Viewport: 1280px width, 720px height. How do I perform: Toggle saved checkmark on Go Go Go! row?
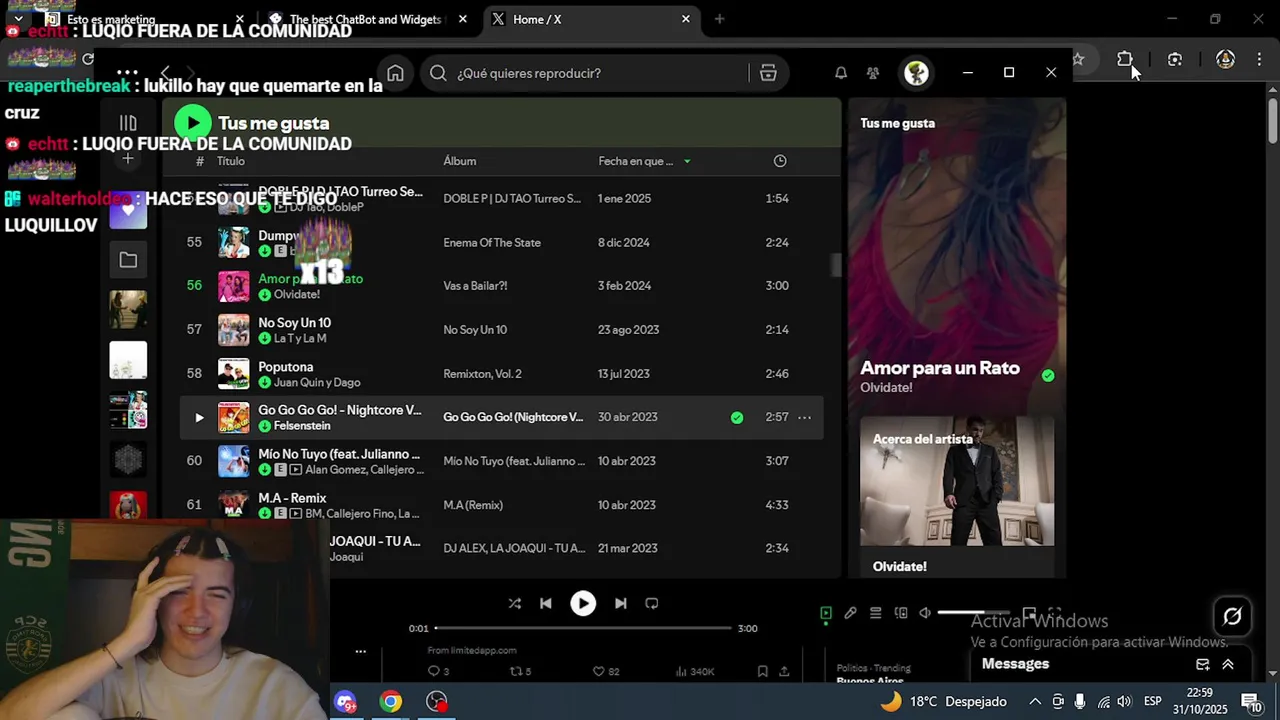click(x=737, y=417)
